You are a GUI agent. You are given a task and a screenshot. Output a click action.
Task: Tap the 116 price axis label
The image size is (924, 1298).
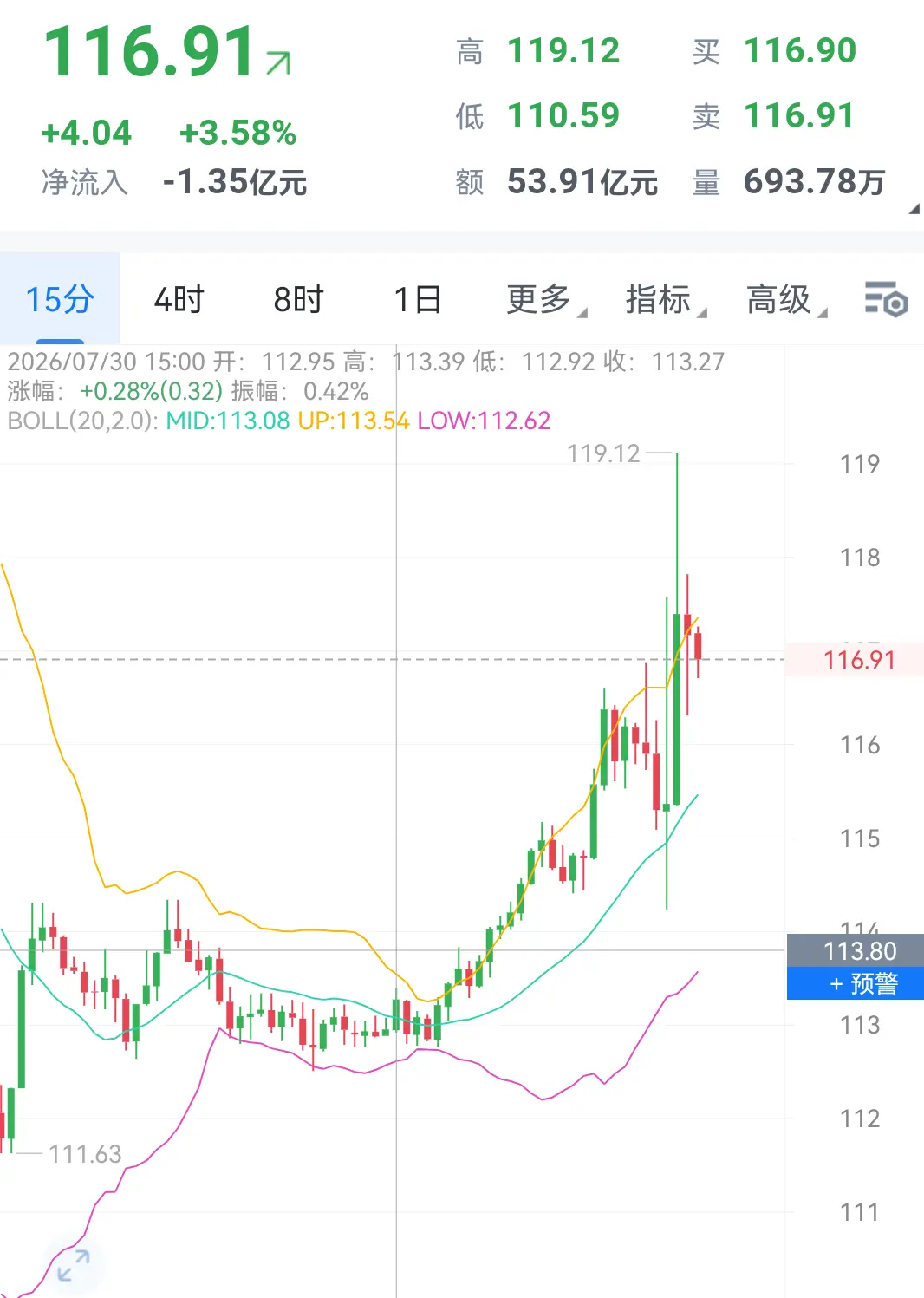click(x=860, y=745)
